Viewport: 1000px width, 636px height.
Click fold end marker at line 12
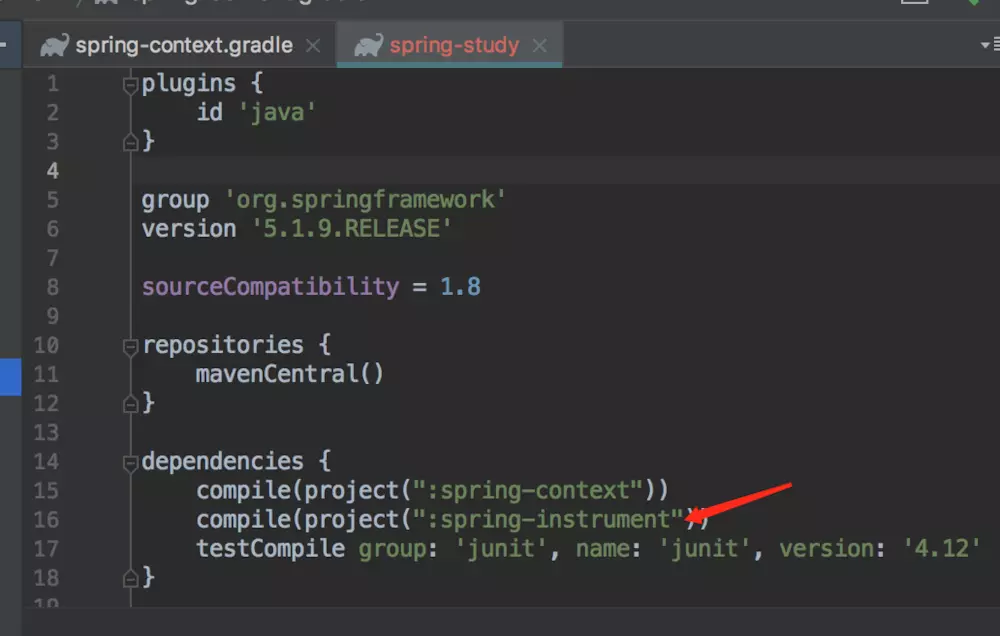coord(130,404)
